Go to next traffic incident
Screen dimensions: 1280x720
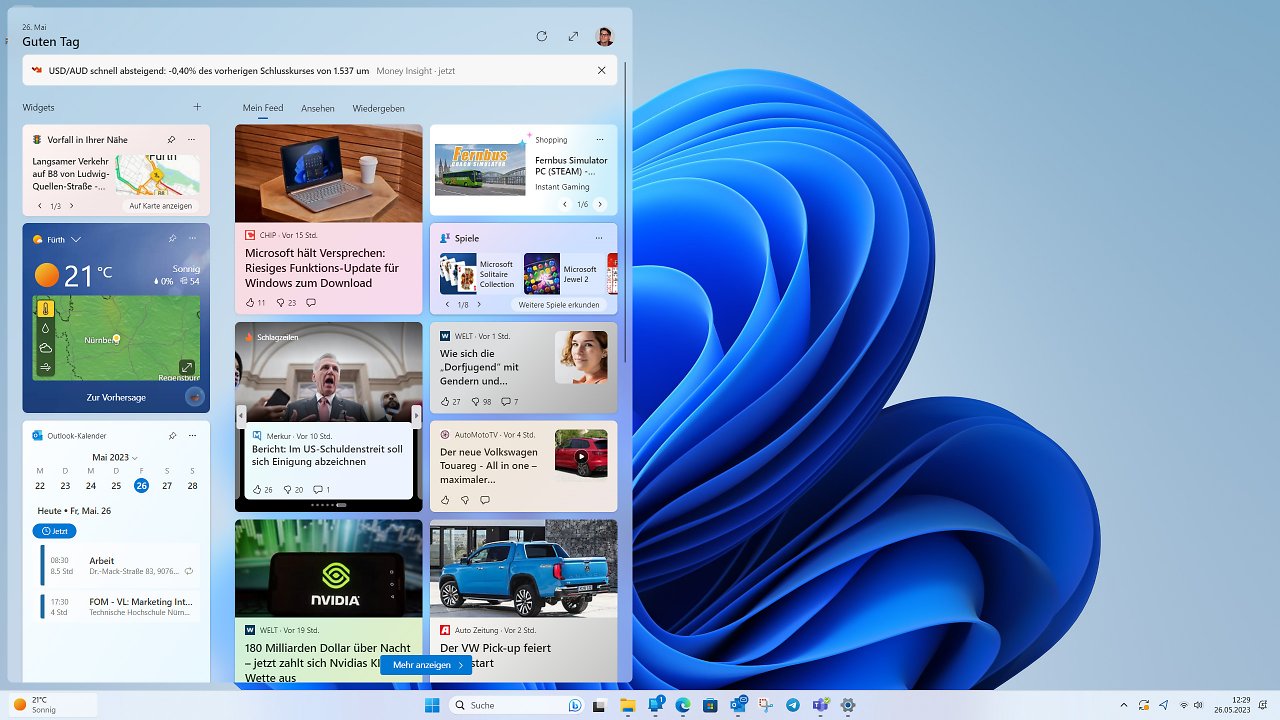[x=71, y=206]
